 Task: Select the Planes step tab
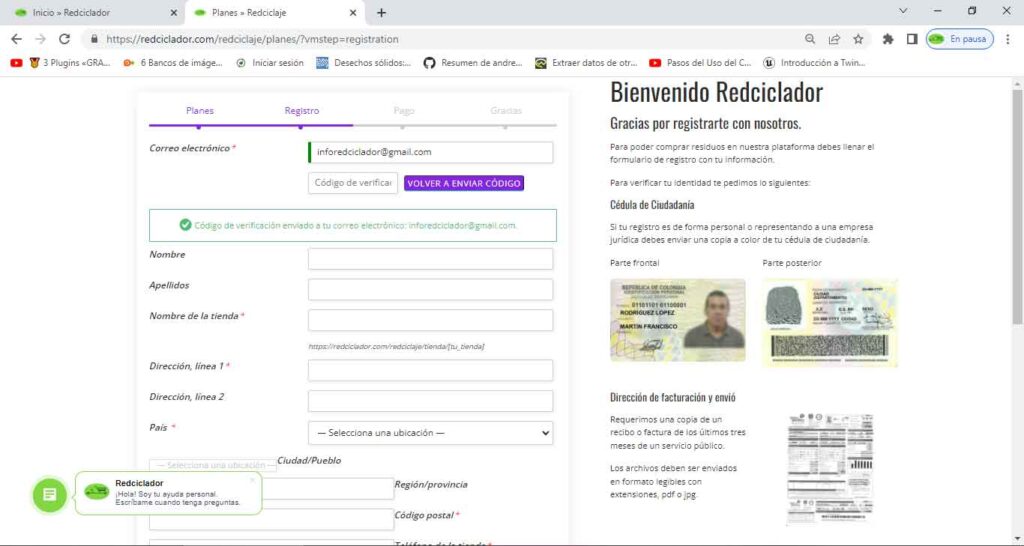[199, 111]
